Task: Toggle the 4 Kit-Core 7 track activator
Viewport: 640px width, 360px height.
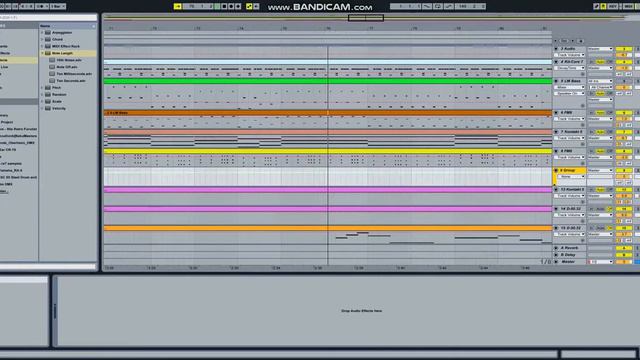Action: point(624,62)
